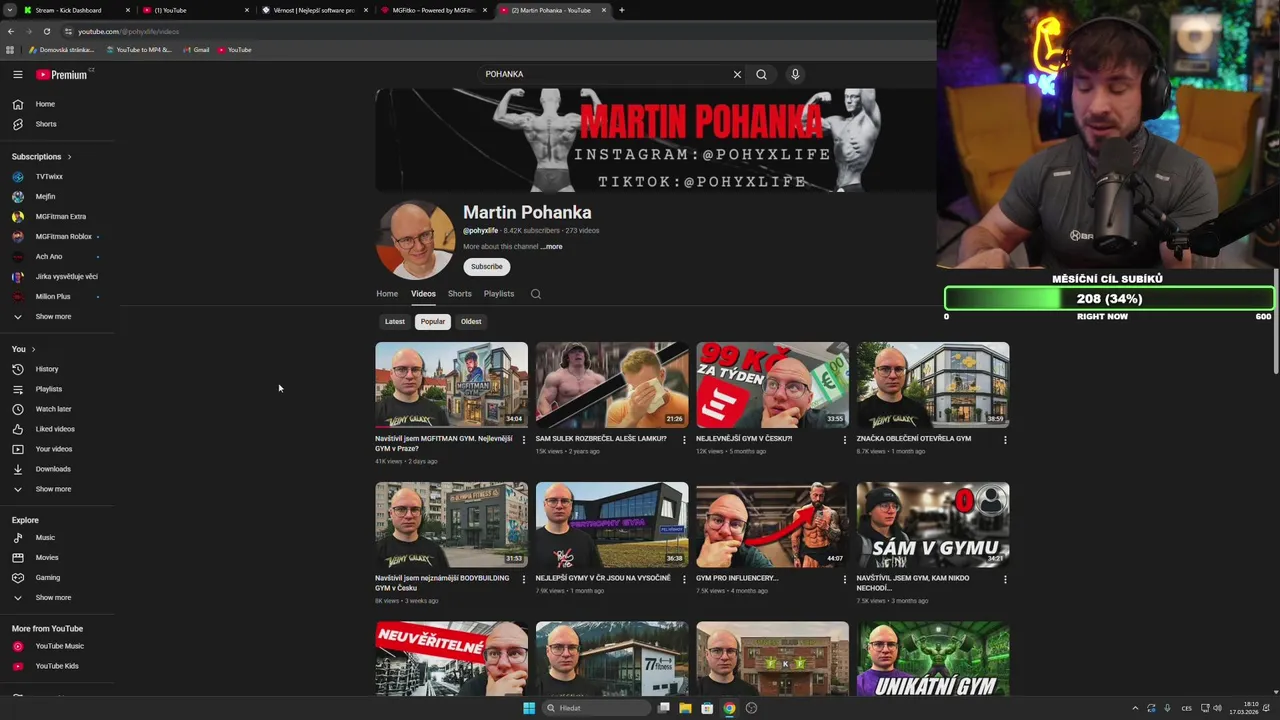Search within channel using magnifier icon
The image size is (1280, 720).
click(536, 294)
